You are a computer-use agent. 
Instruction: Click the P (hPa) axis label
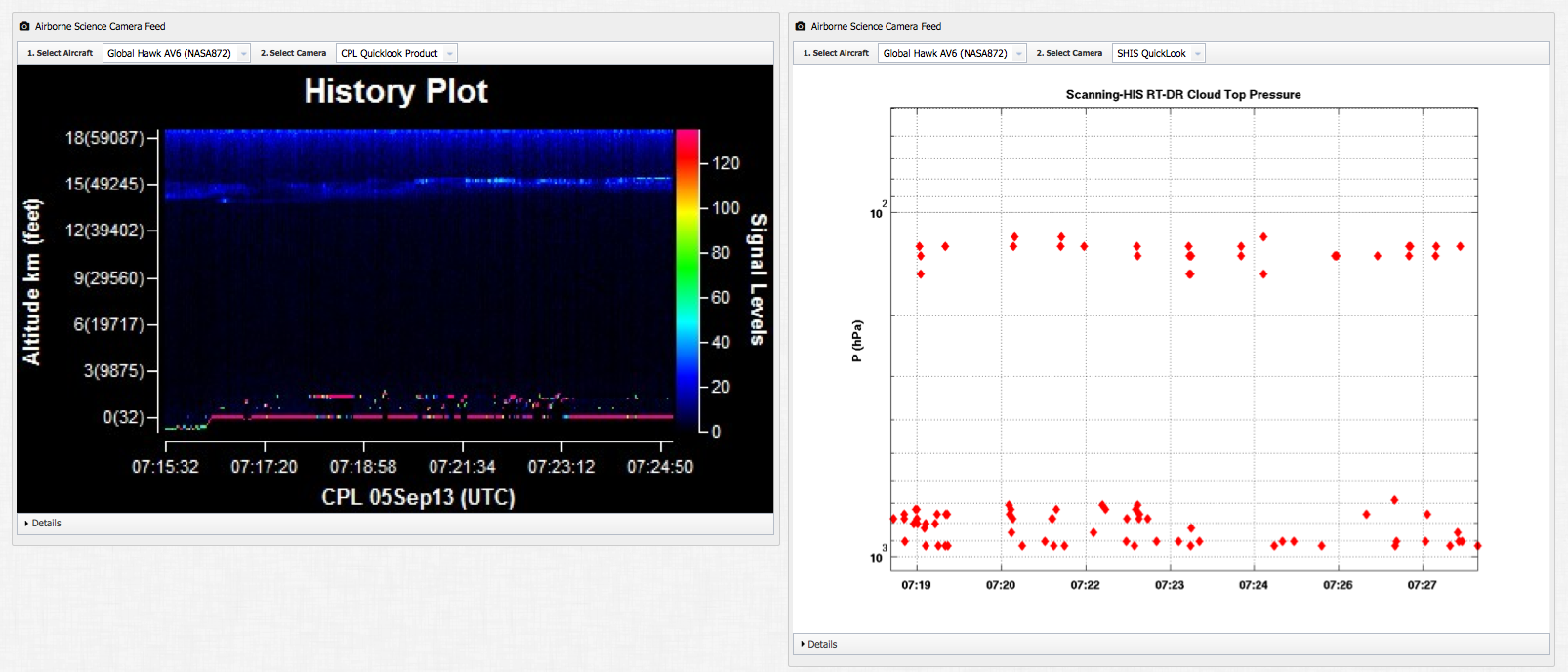tap(856, 341)
